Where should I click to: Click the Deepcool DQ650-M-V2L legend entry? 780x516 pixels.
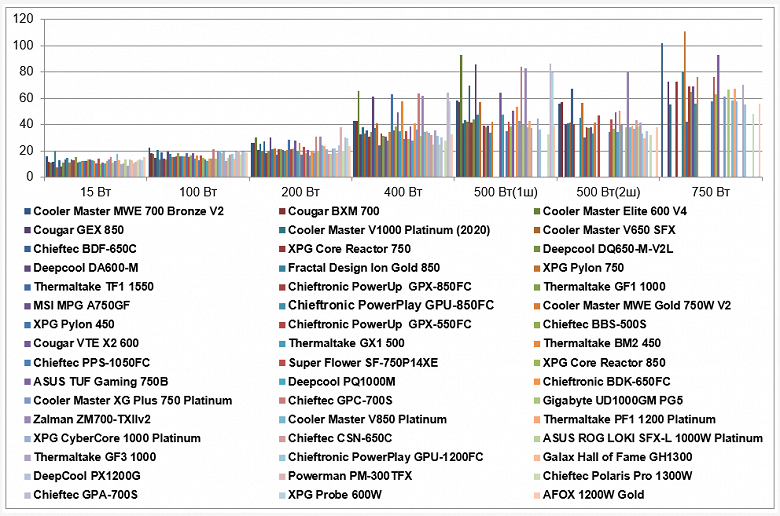[x=603, y=249]
